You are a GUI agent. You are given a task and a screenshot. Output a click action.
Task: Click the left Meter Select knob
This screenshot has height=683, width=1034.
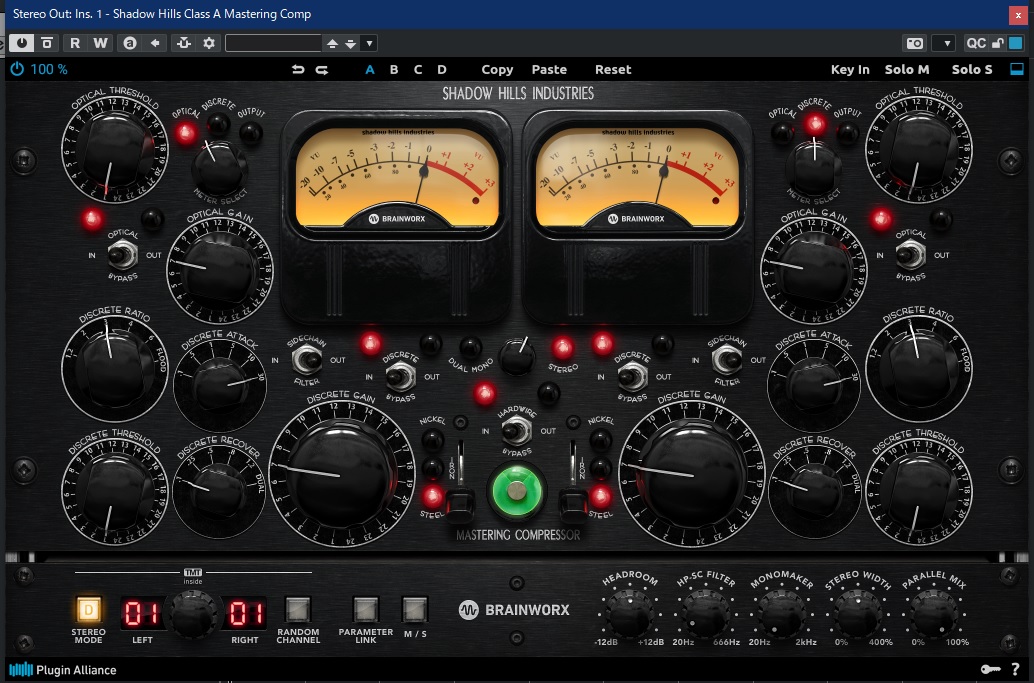(x=219, y=167)
